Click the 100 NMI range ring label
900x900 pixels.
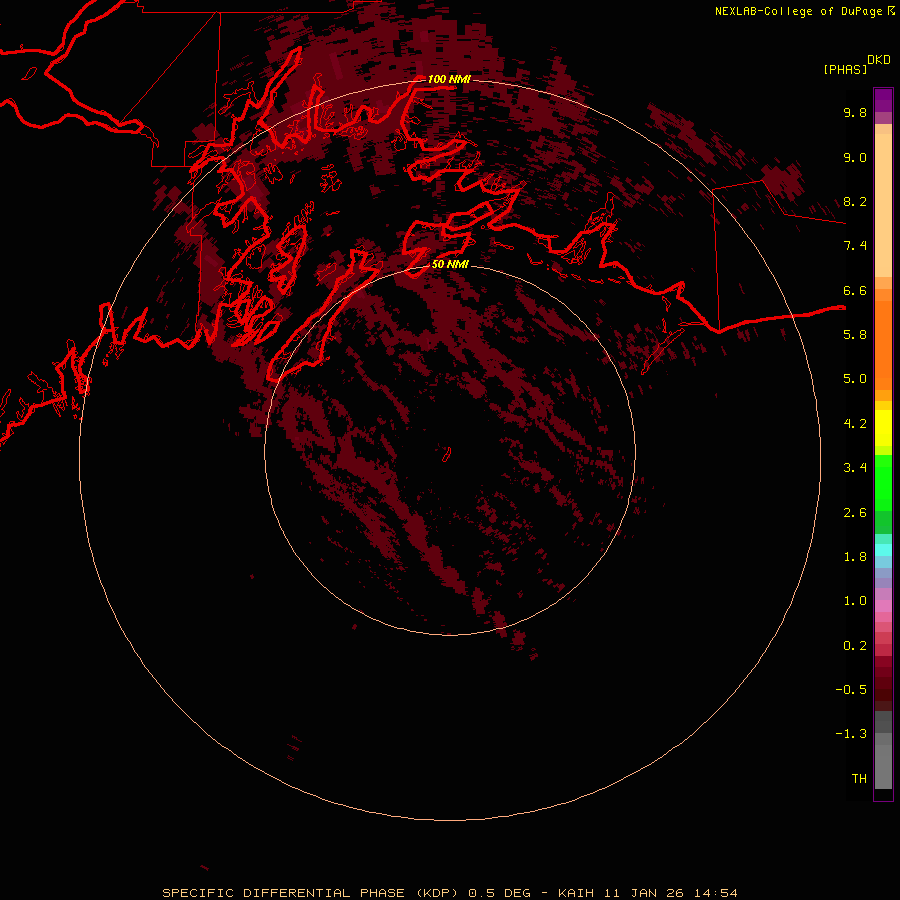(449, 79)
